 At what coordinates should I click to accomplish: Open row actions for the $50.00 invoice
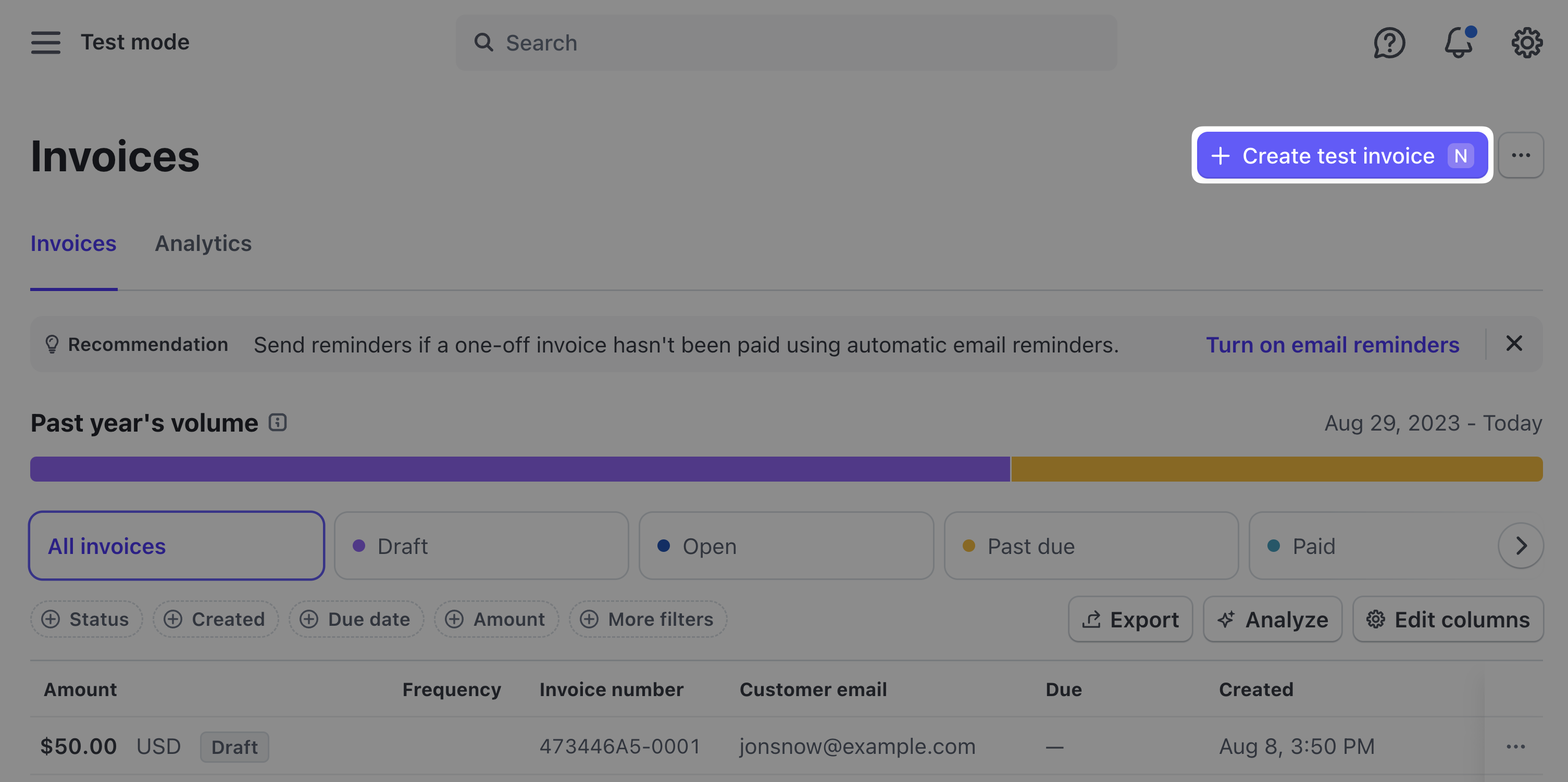pos(1515,746)
